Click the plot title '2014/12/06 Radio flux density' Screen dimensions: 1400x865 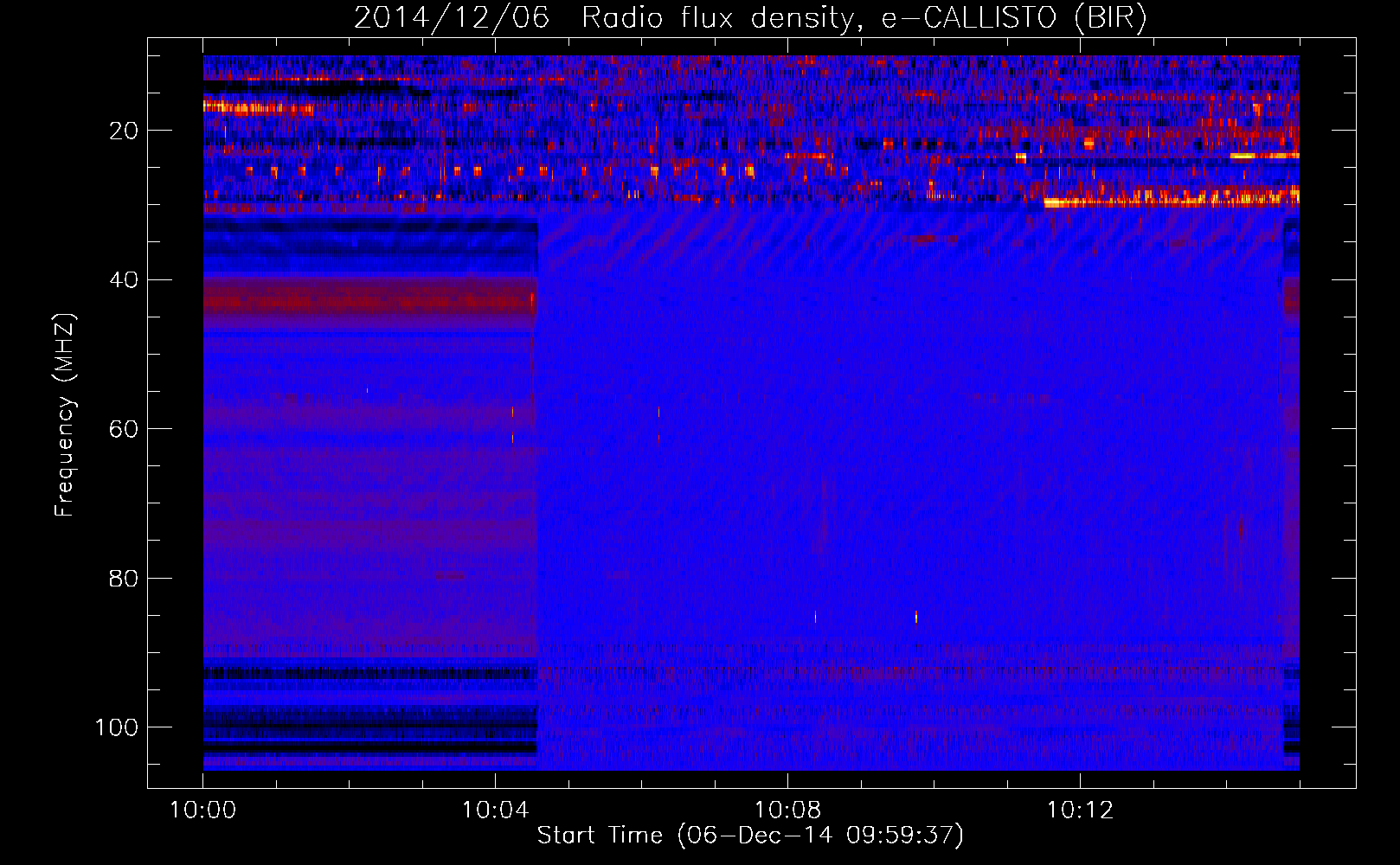(x=750, y=18)
